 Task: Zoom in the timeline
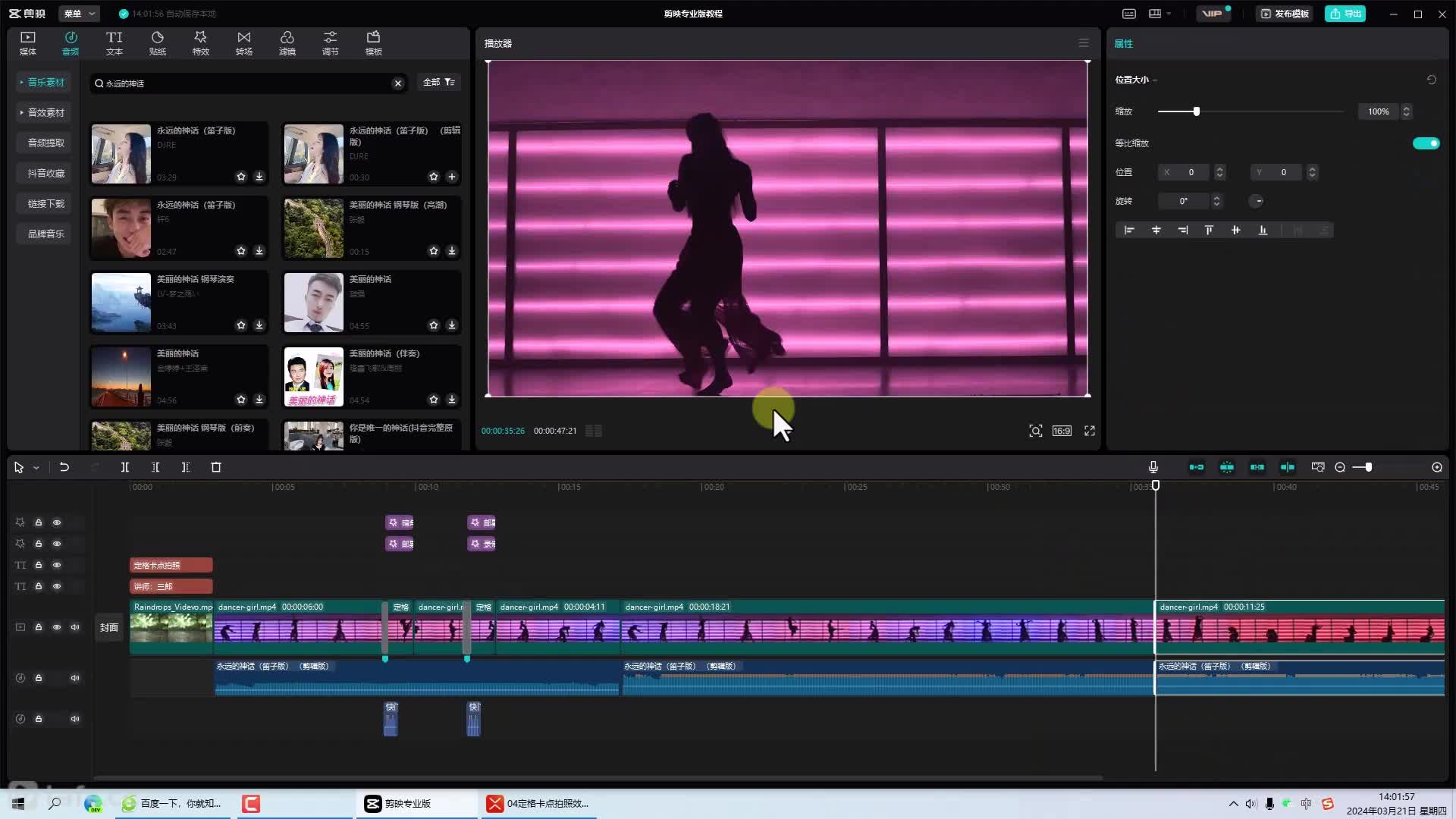1437,467
